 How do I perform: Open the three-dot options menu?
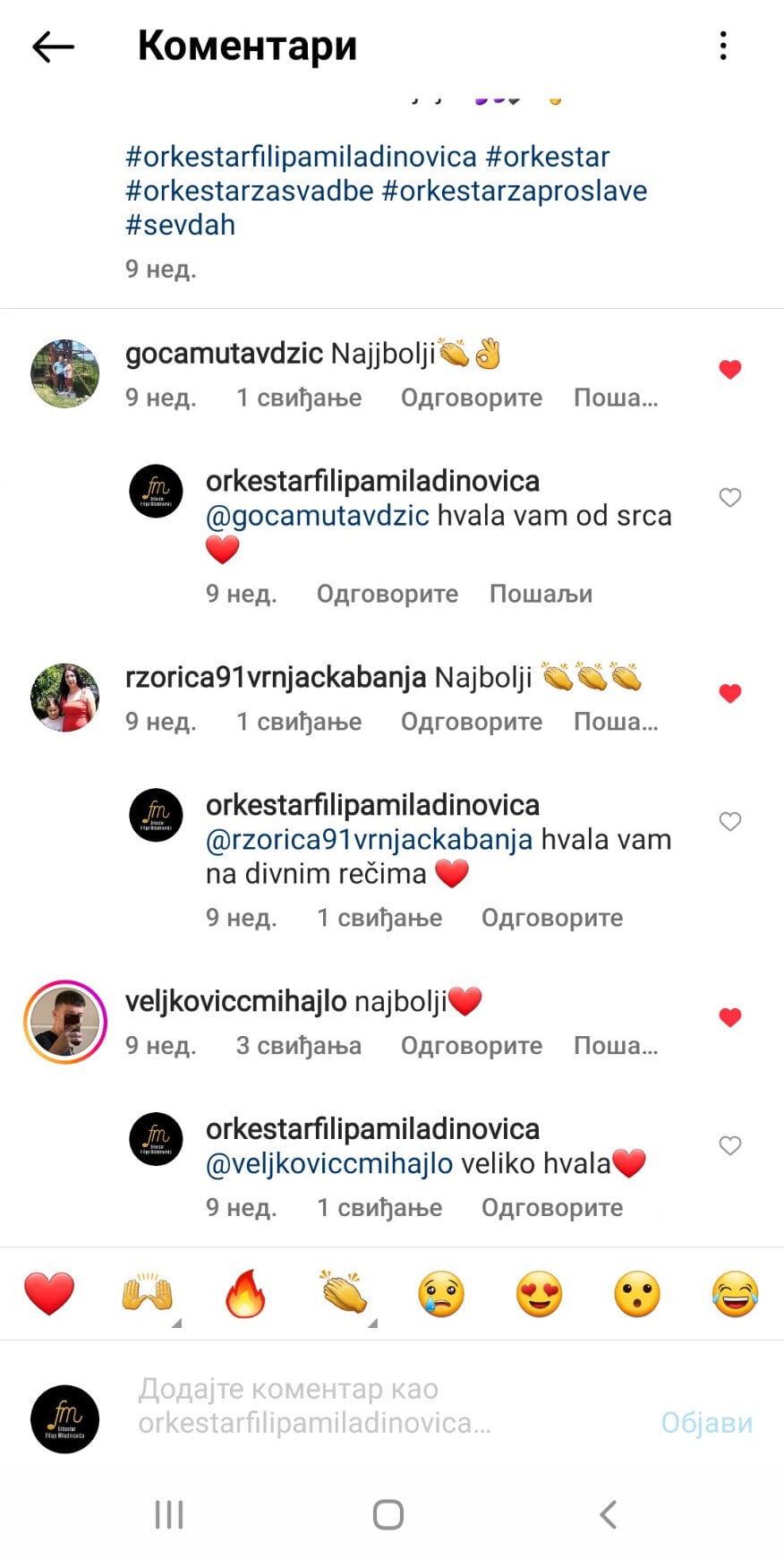coord(723,46)
